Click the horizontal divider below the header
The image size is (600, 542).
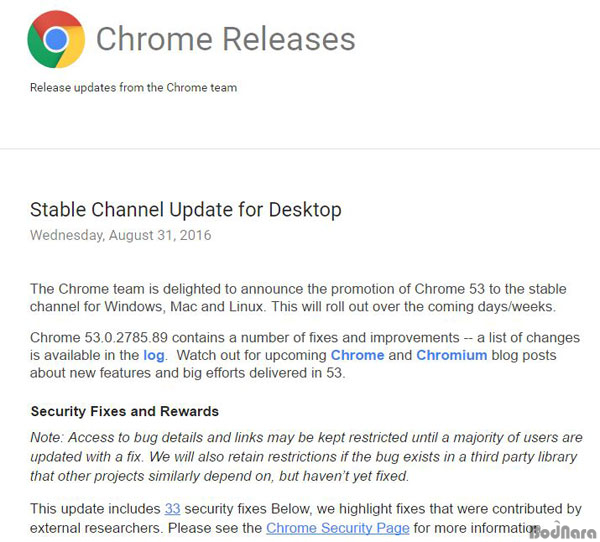(300, 149)
